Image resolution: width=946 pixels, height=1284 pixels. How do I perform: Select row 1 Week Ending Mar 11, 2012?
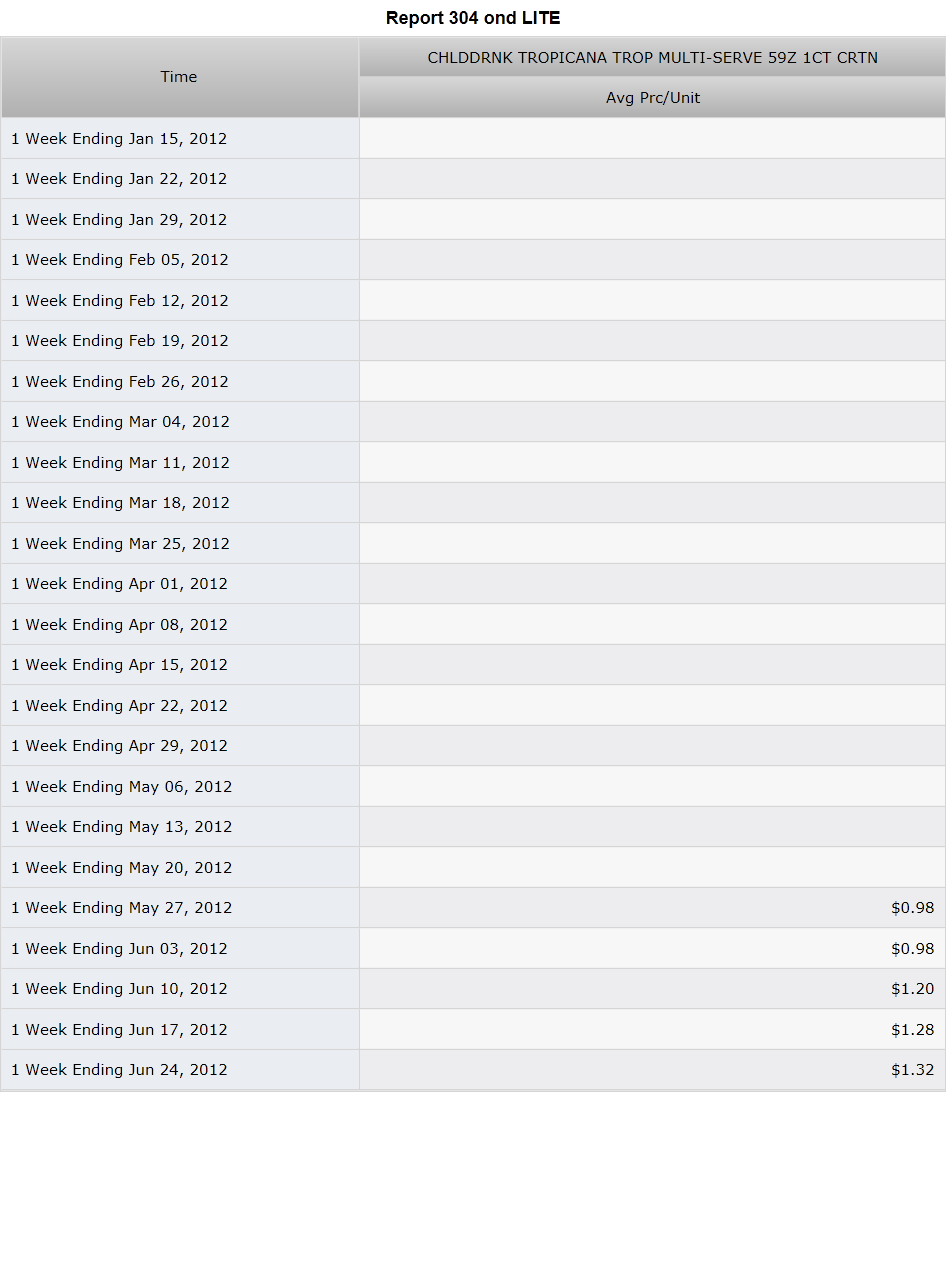coord(473,463)
